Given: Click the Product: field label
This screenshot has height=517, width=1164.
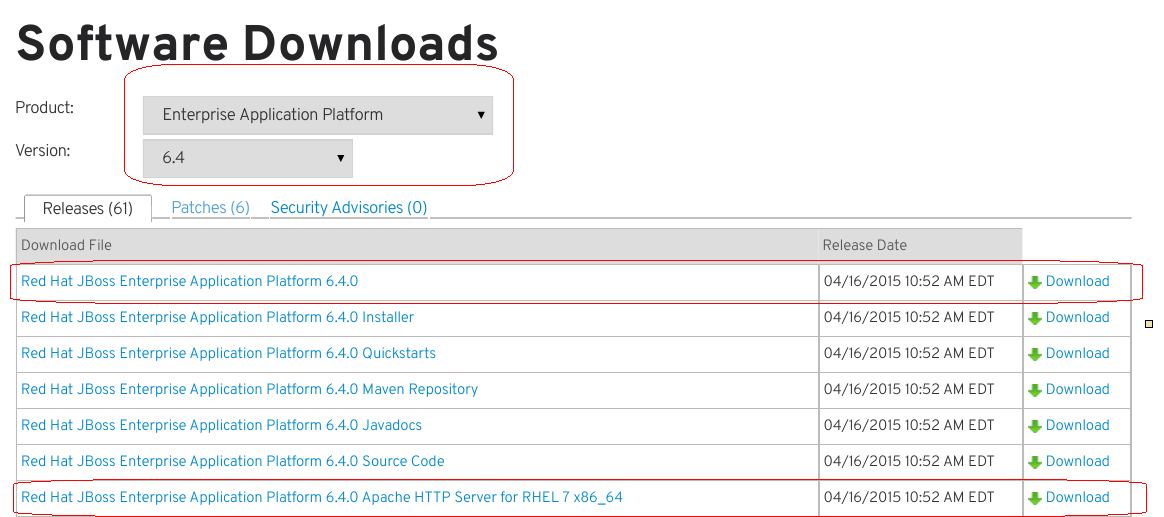Looking at the screenshot, I should [45, 108].
